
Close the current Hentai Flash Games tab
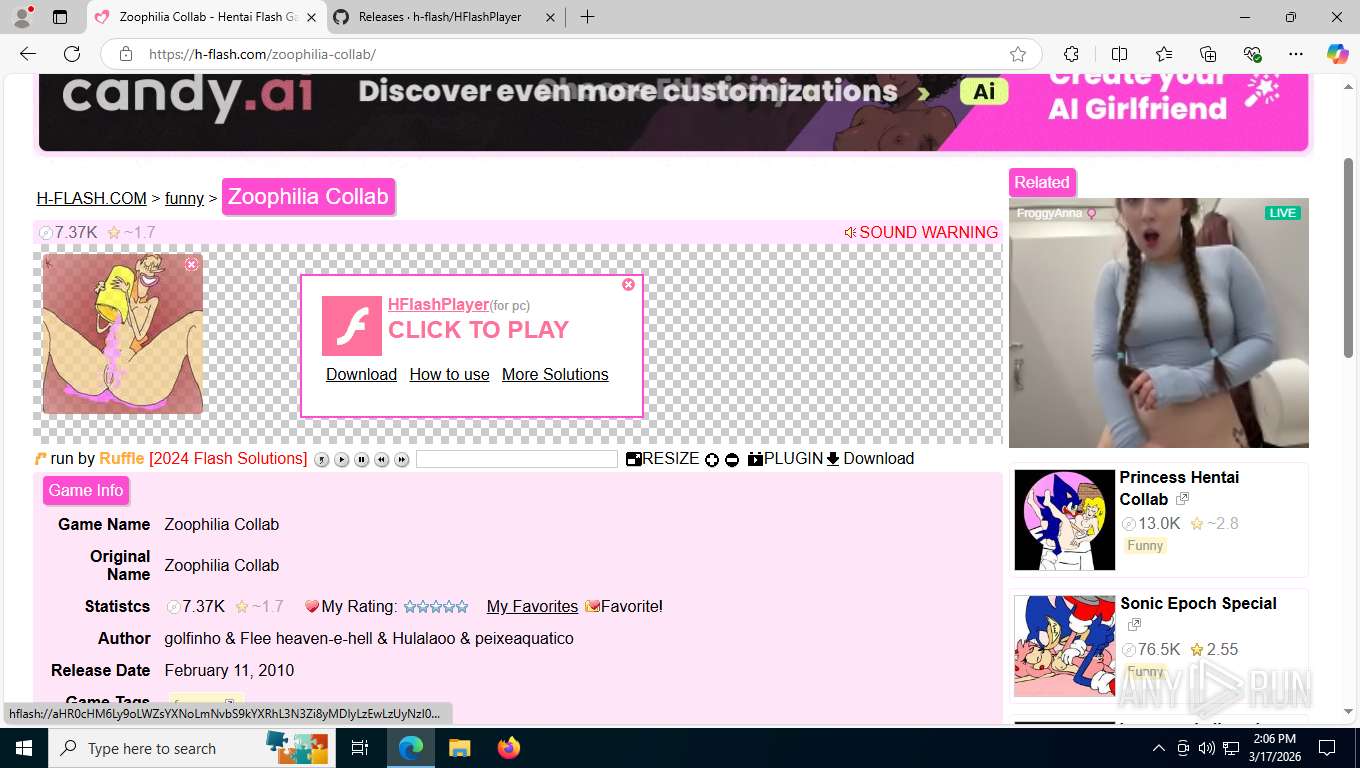tap(310, 17)
